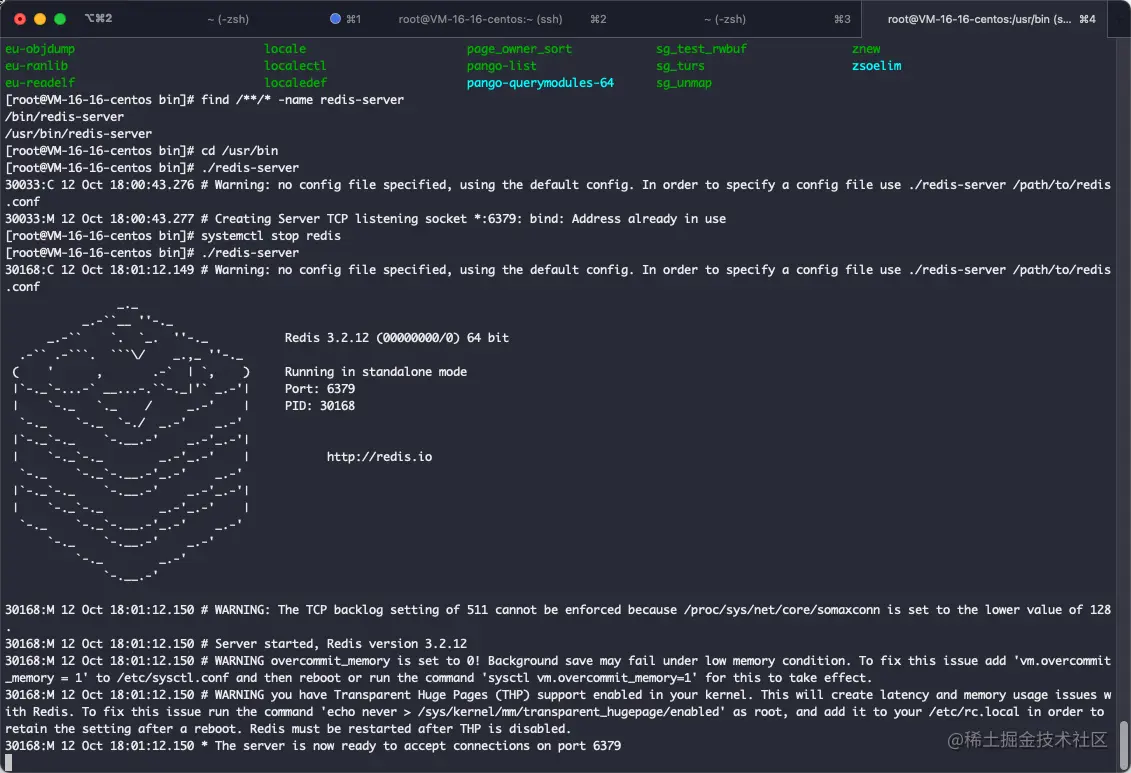Screen dimensions: 1131x773
Task: Open the root@VM-16-16-centos:~ (ssh) tab
Action: tap(480, 19)
